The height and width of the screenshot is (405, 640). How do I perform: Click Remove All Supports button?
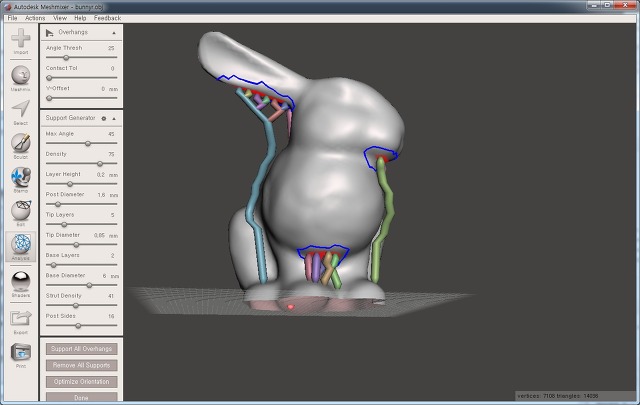click(x=82, y=365)
